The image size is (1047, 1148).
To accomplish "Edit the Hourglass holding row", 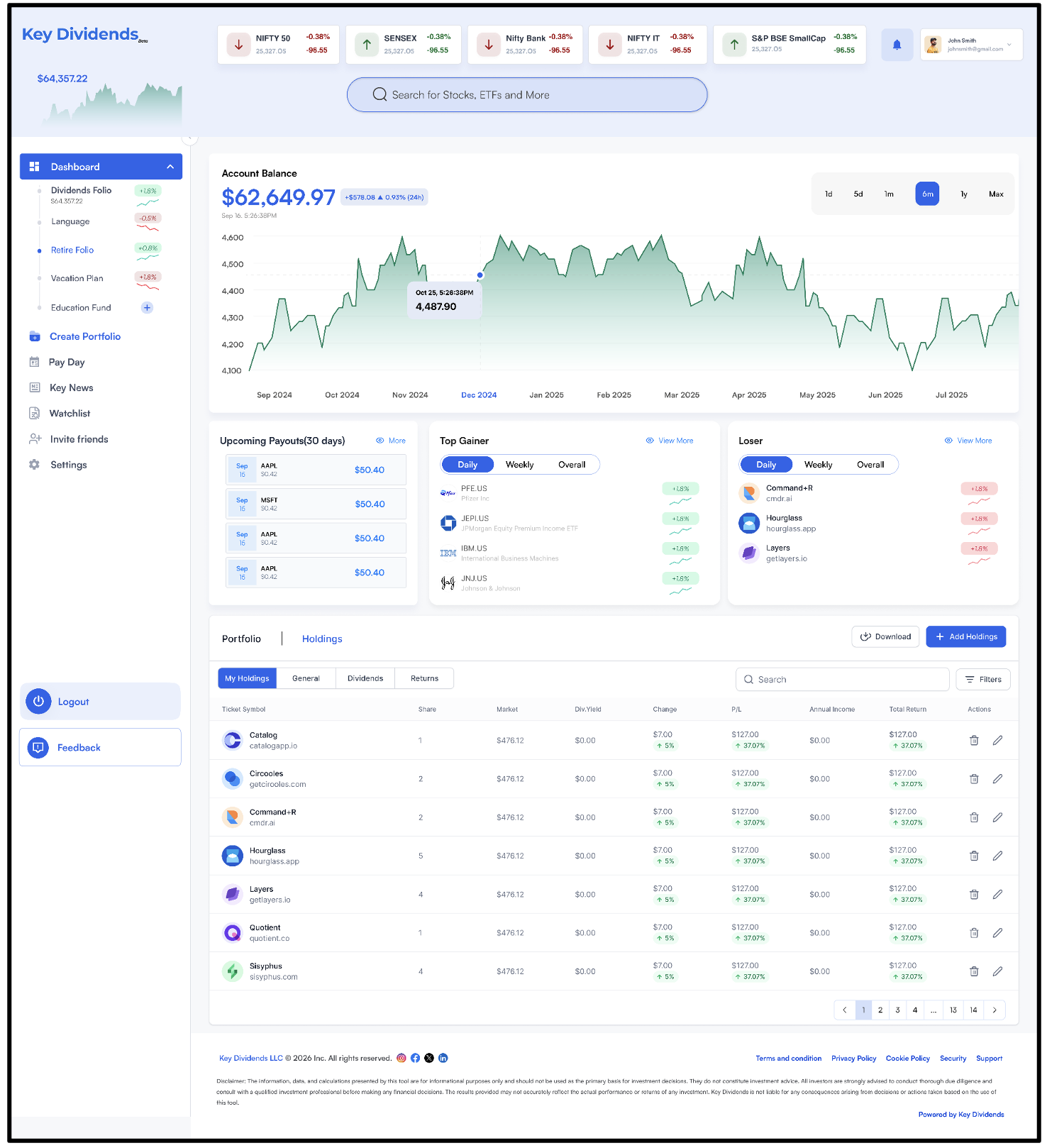I will (997, 856).
